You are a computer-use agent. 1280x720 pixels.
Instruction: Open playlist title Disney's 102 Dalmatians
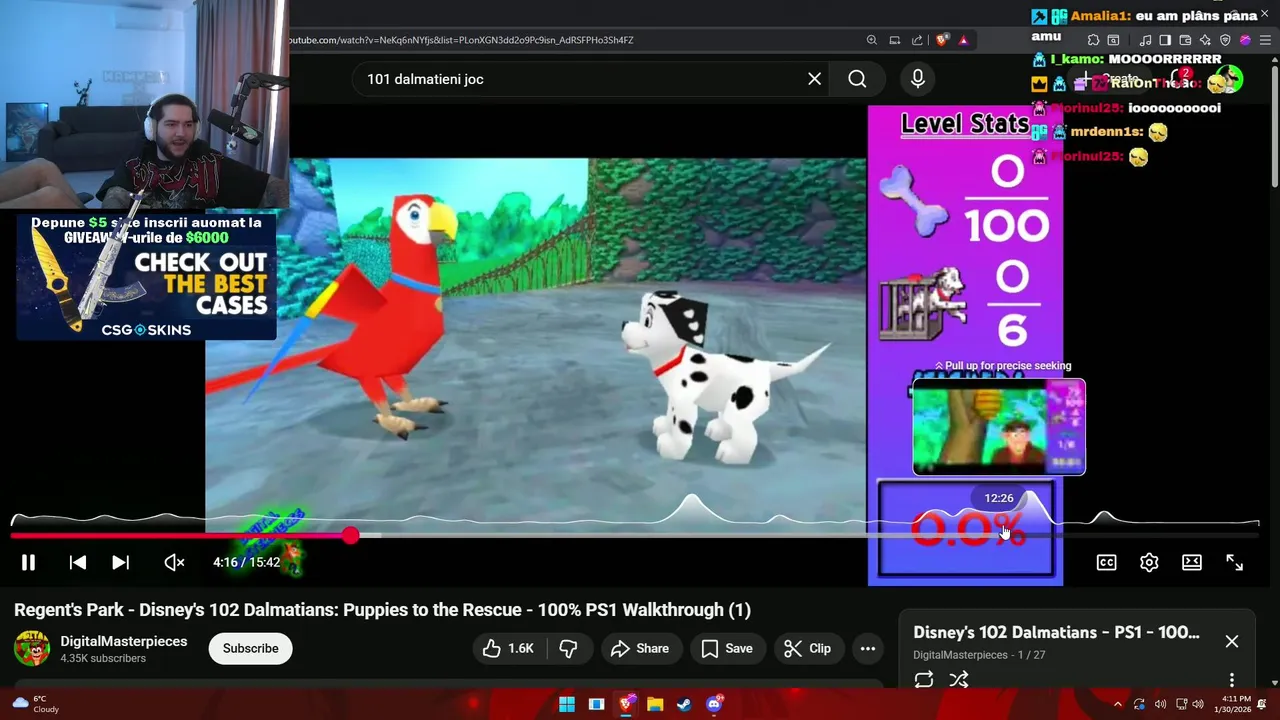coord(1056,632)
